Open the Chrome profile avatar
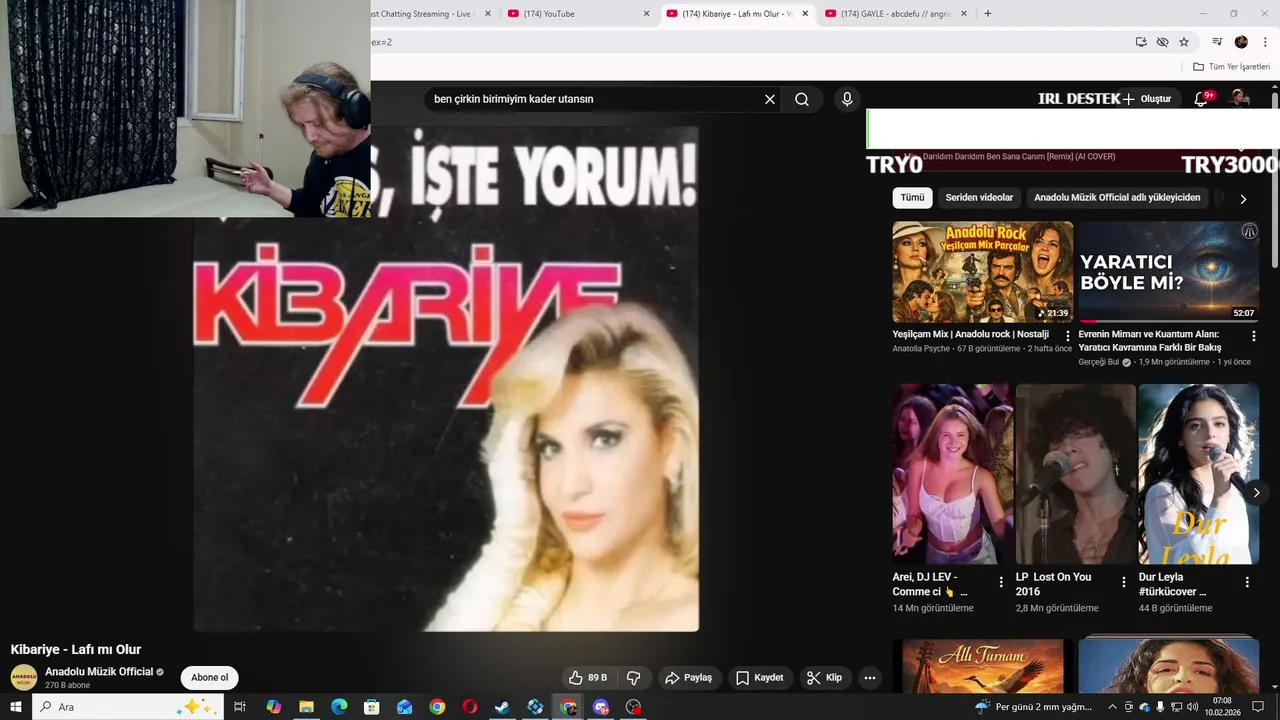 [x=1241, y=42]
